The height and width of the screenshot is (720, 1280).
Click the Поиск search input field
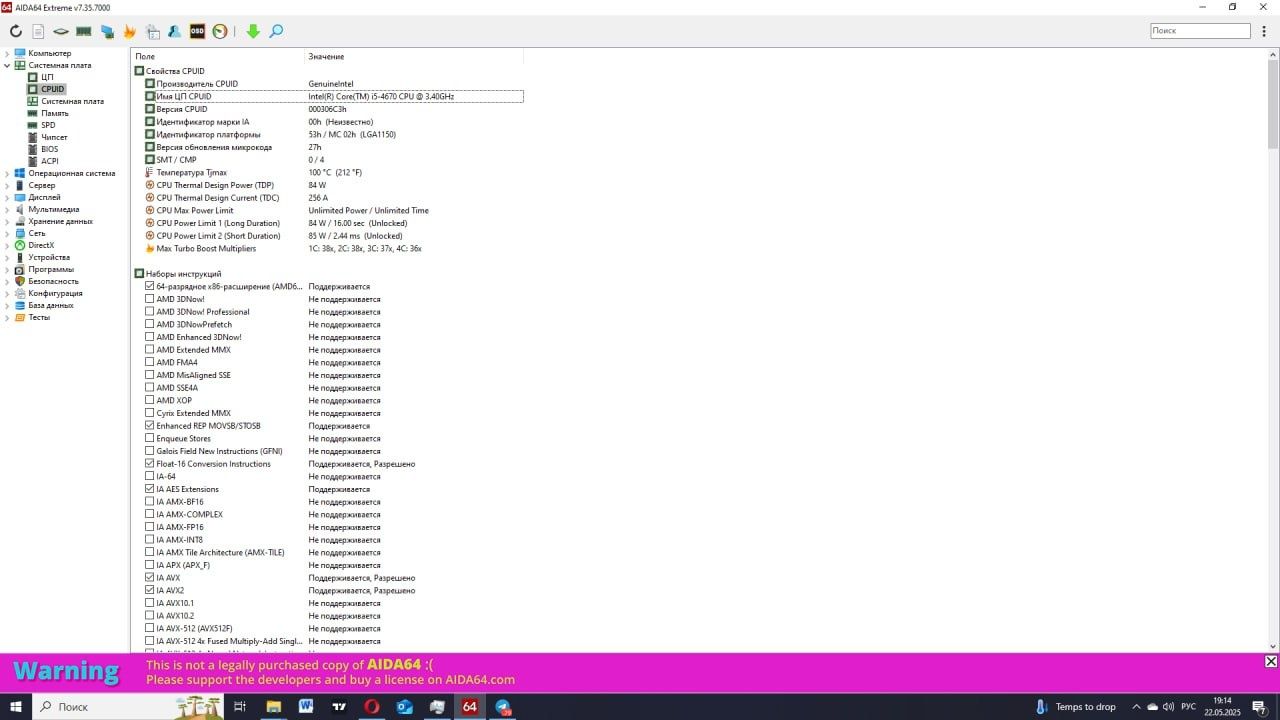[1200, 31]
